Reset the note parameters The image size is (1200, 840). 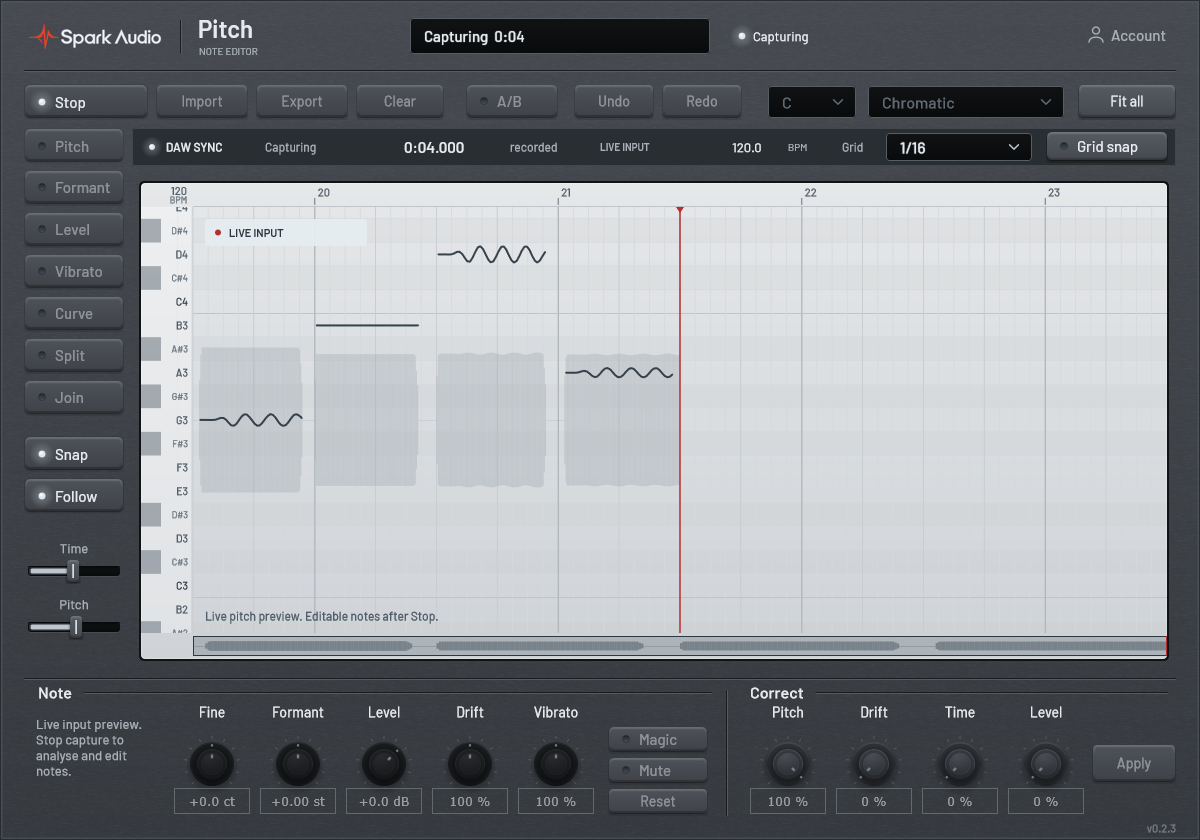[x=658, y=802]
